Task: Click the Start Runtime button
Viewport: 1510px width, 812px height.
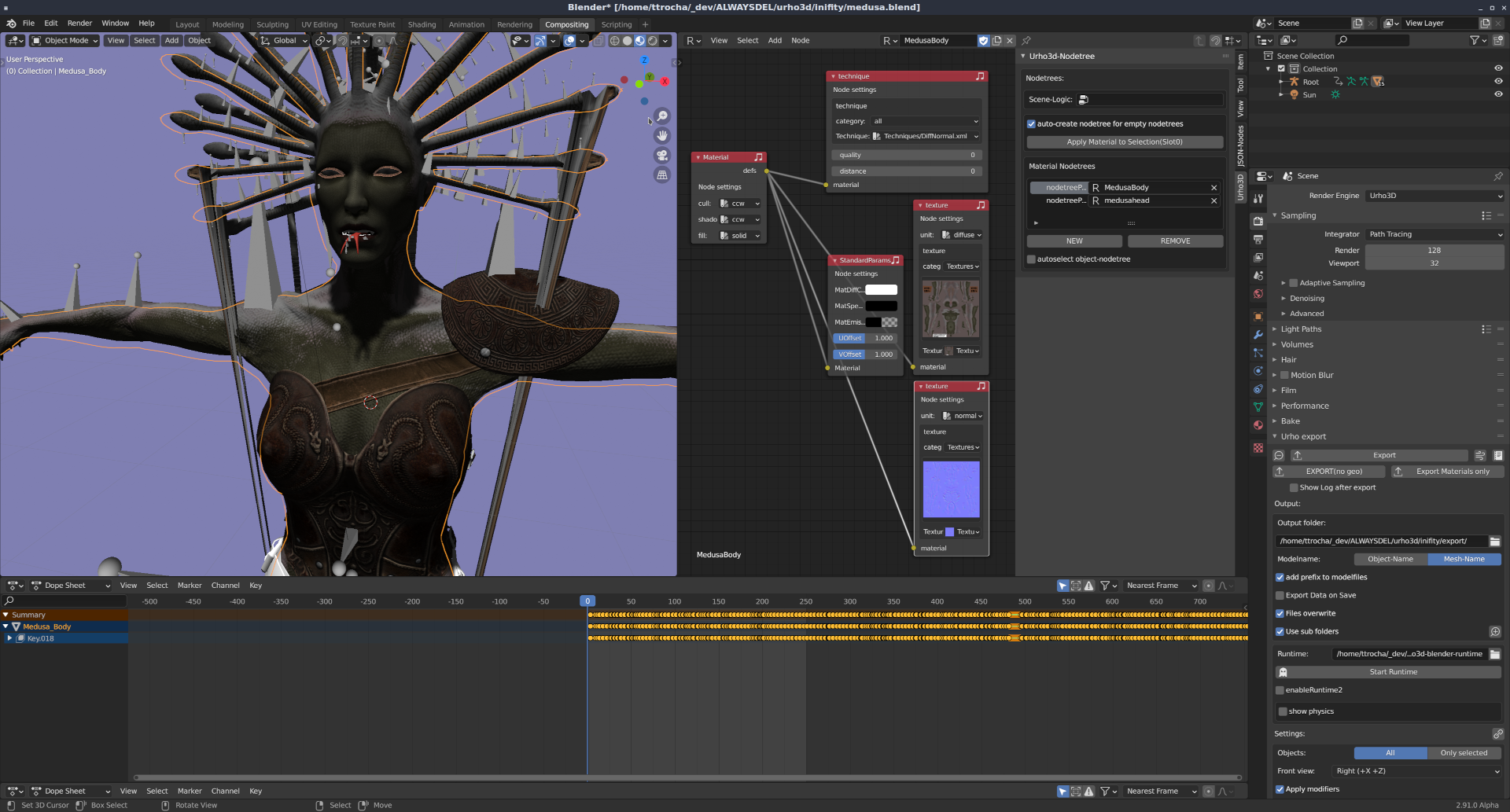Action: click(x=1388, y=673)
